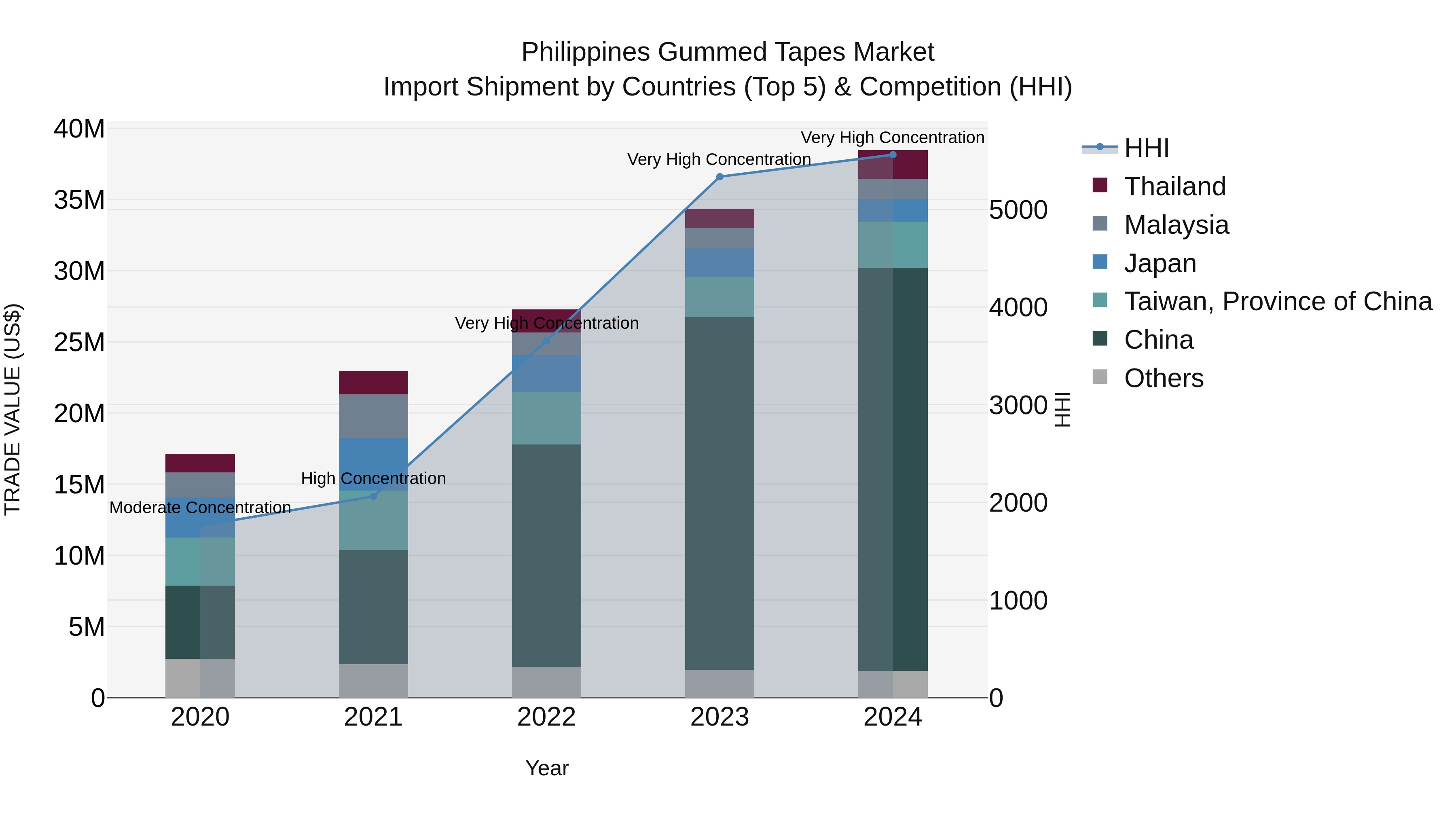This screenshot has height=819, width=1456.
Task: Click 'Very High Concentration' label above 2023
Action: pos(719,159)
